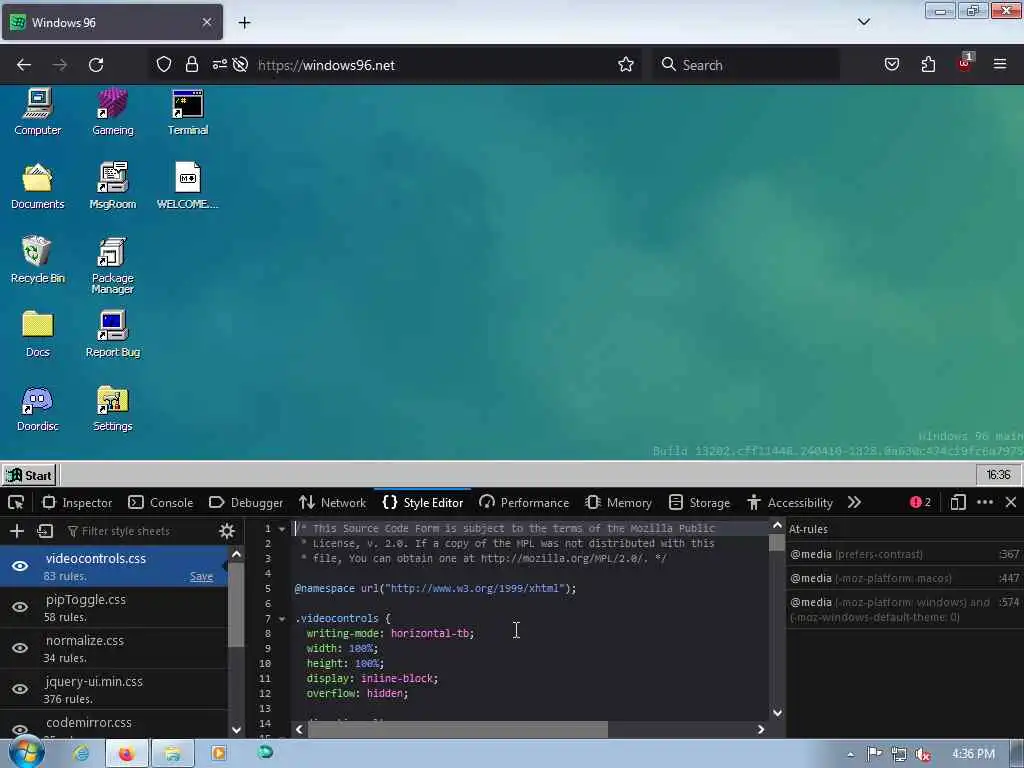Image resolution: width=1024 pixels, height=768 pixels.
Task: Show hidden tray icons arrow
Action: click(x=850, y=754)
